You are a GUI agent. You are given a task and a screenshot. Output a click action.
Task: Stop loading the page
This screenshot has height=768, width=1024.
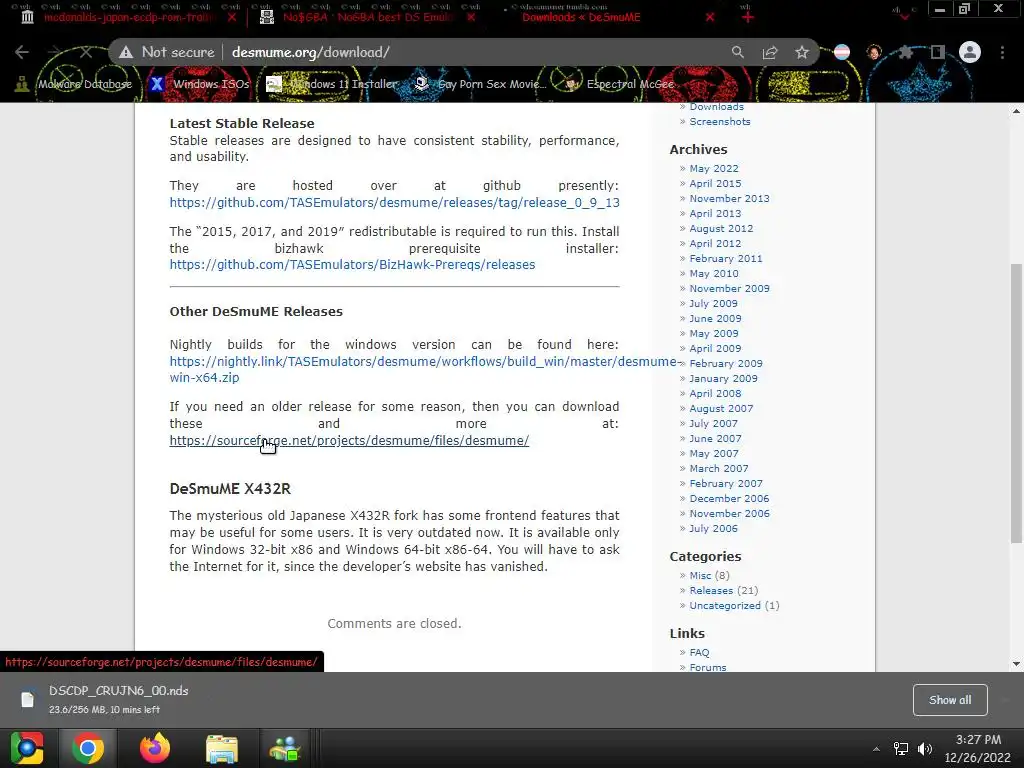[86, 52]
